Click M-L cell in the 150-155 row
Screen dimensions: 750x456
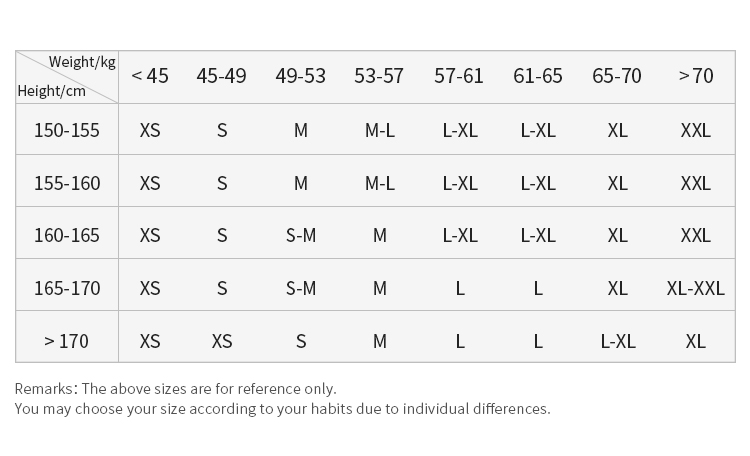coord(379,130)
